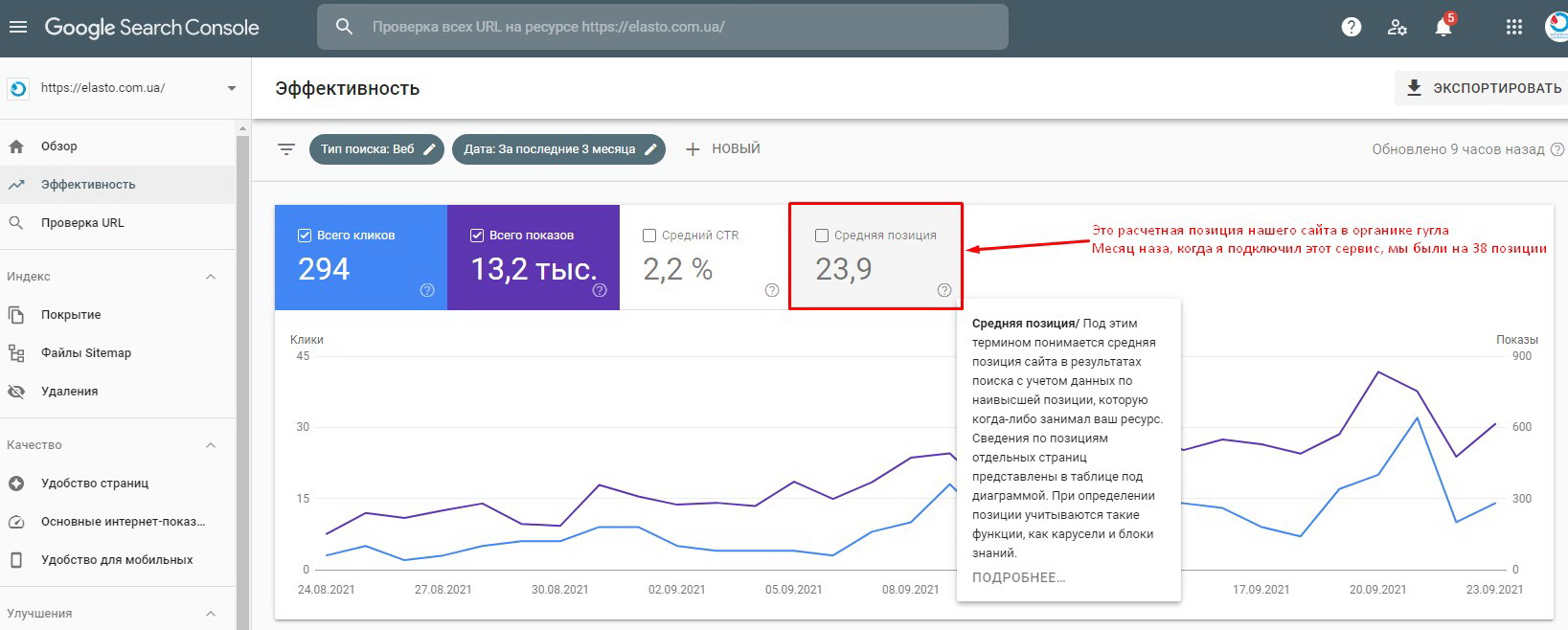
Task: Click help icon on 'Всего кликов' card
Action: pyautogui.click(x=427, y=290)
